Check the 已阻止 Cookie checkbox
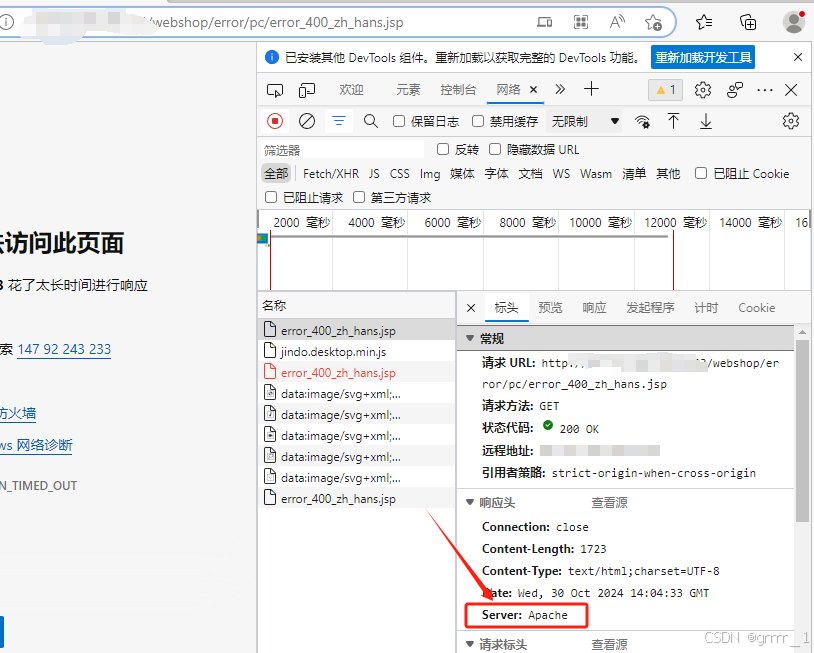 [701, 173]
